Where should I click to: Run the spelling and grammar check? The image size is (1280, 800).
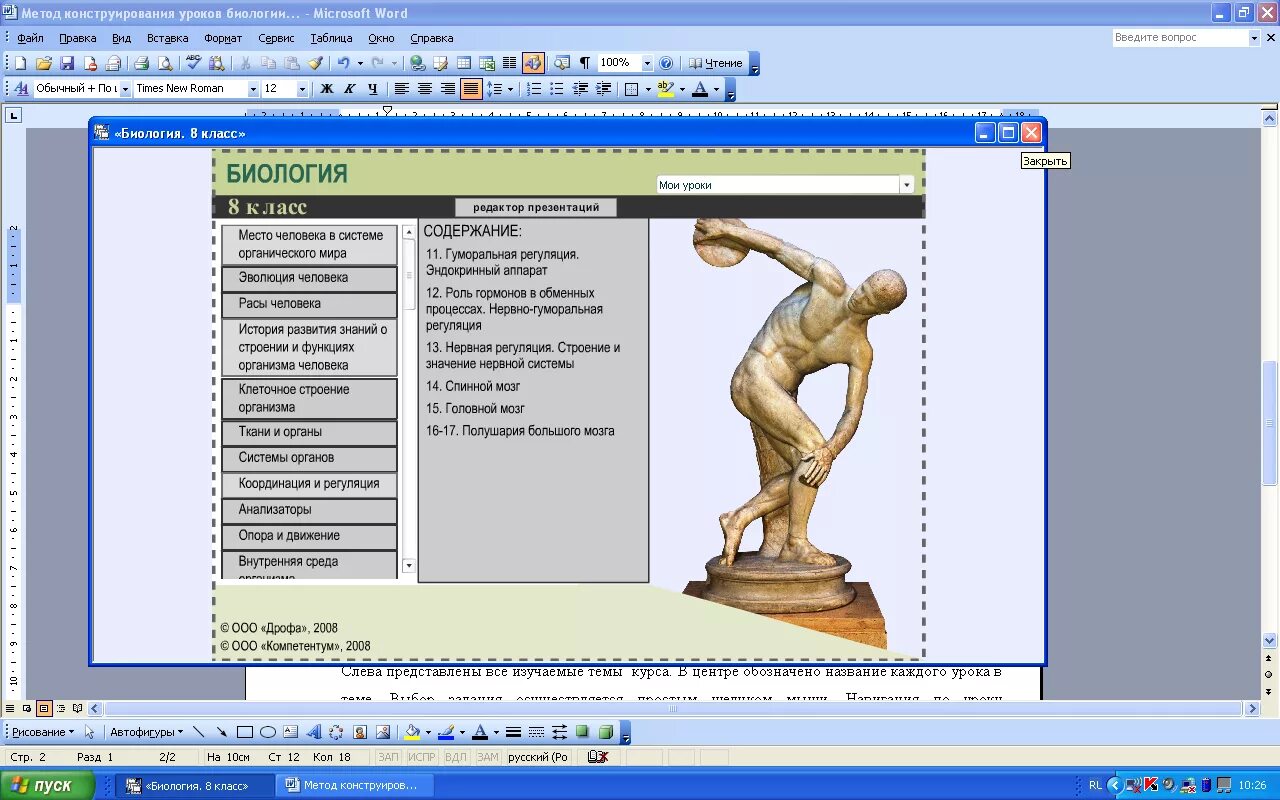pos(194,63)
